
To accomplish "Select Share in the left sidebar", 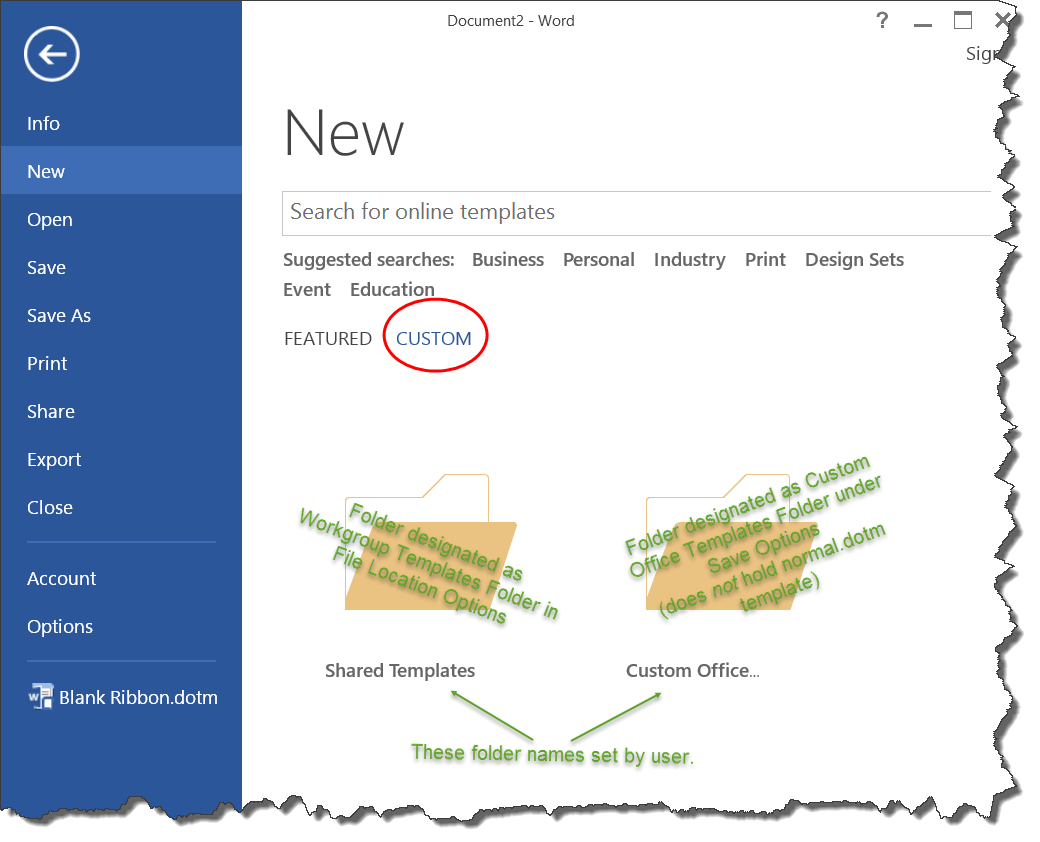I will click(x=50, y=412).
